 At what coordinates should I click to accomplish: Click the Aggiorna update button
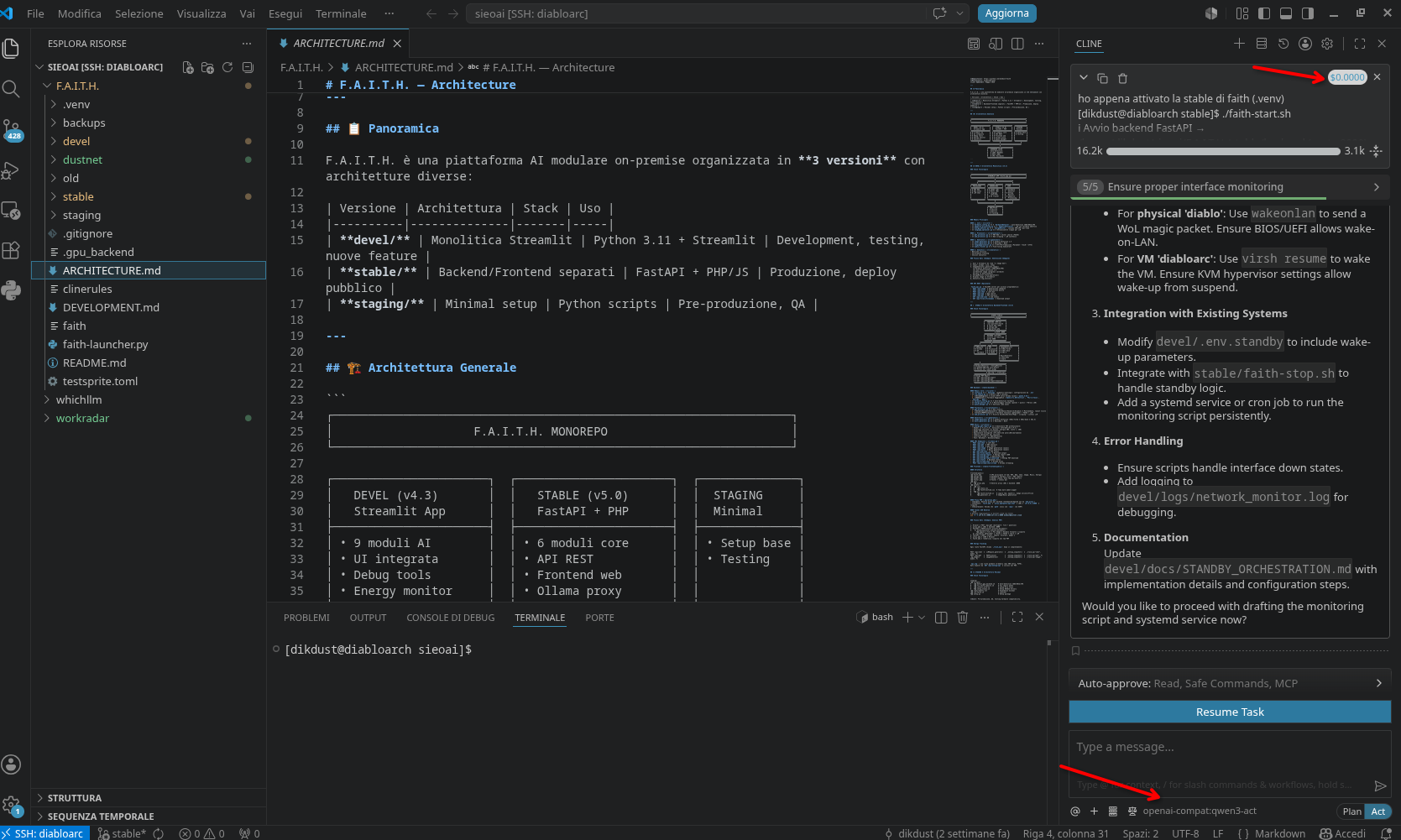[x=1006, y=13]
